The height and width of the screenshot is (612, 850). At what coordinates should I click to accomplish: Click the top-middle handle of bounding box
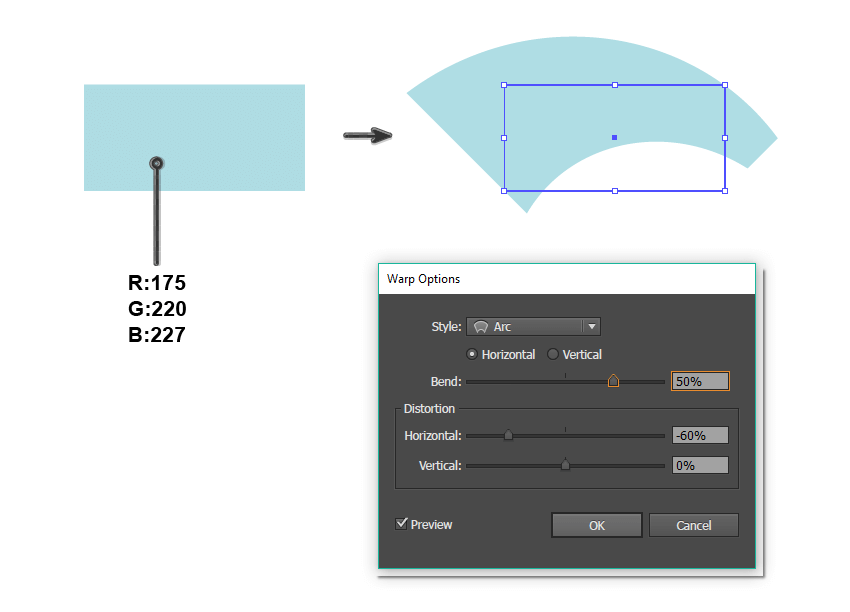tap(615, 85)
